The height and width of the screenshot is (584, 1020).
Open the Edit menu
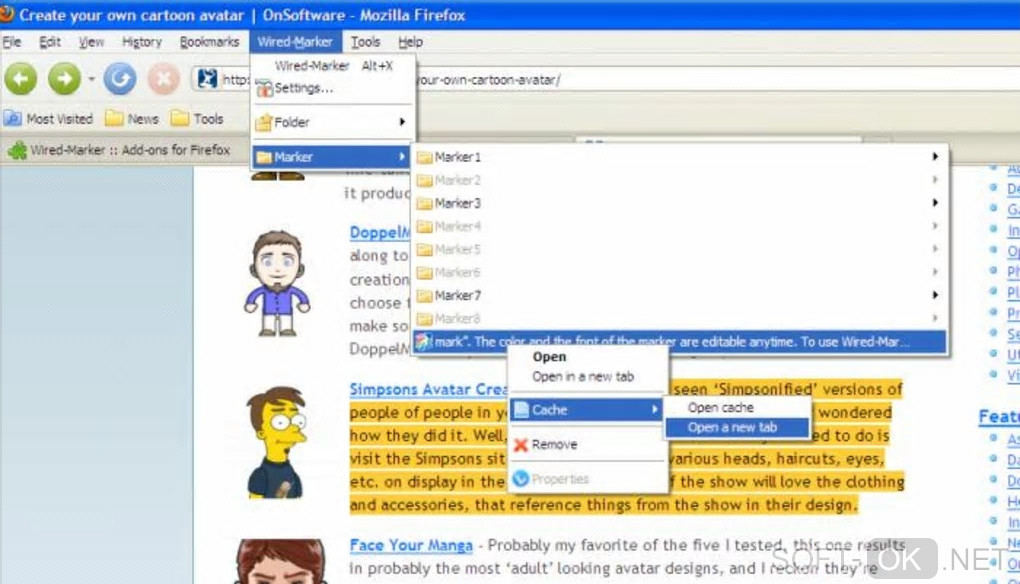point(49,42)
